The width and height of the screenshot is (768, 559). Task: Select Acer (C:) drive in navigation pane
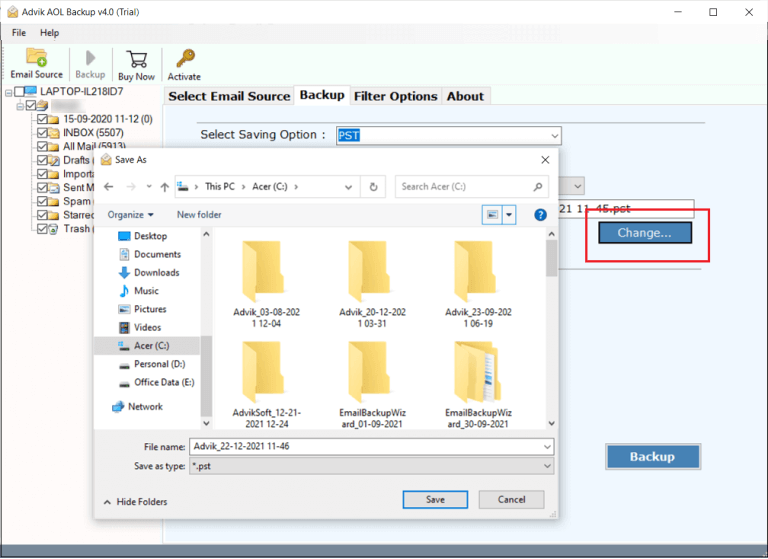coord(147,346)
